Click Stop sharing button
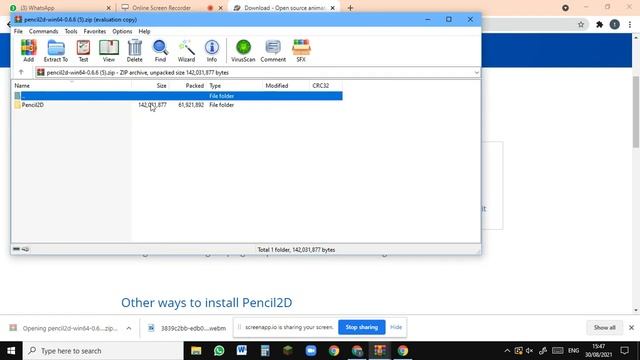 click(x=362, y=327)
